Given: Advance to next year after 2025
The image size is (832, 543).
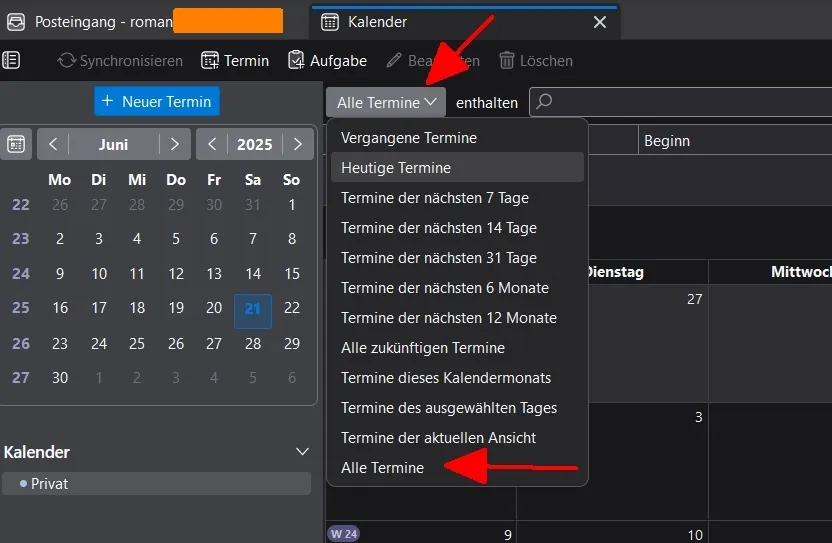Looking at the screenshot, I should [298, 144].
